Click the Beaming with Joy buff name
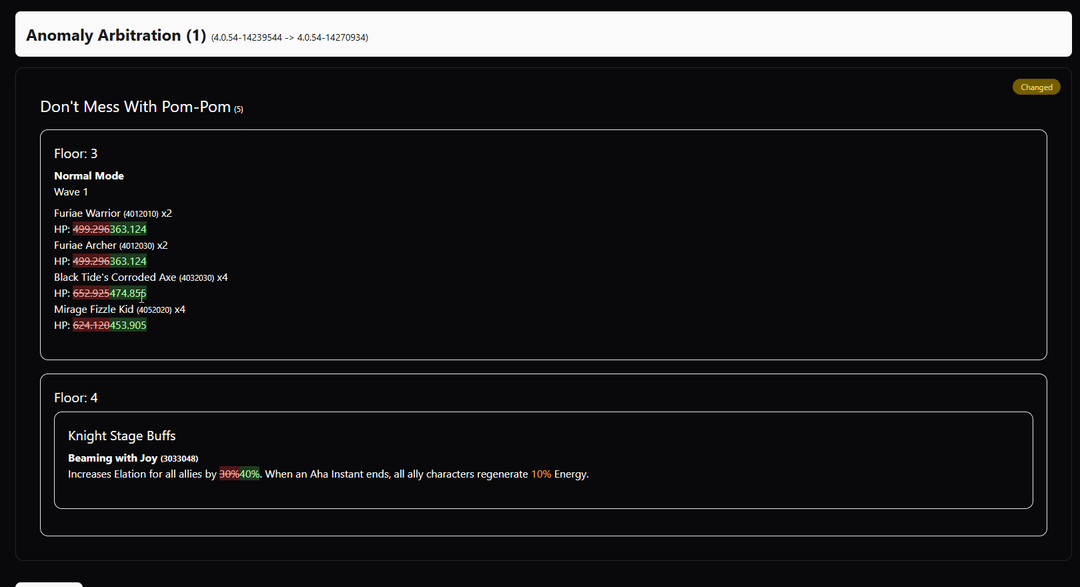Screen dimensions: 1080x587 [112, 459]
